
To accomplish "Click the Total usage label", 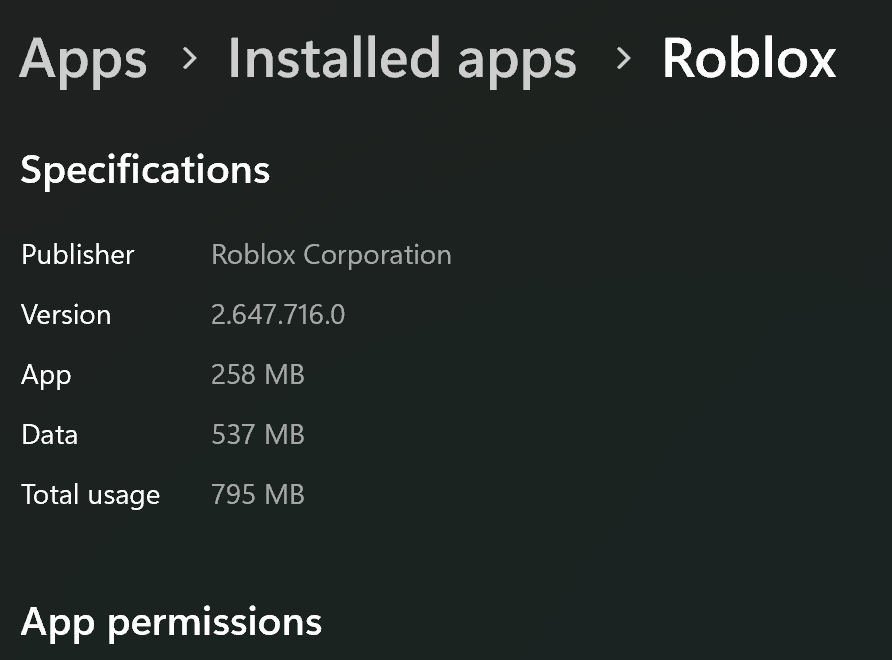I will 91,495.
